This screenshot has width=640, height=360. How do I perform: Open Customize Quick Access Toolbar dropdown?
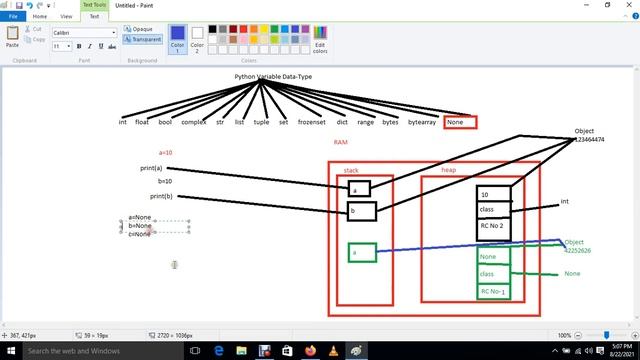(49, 6)
